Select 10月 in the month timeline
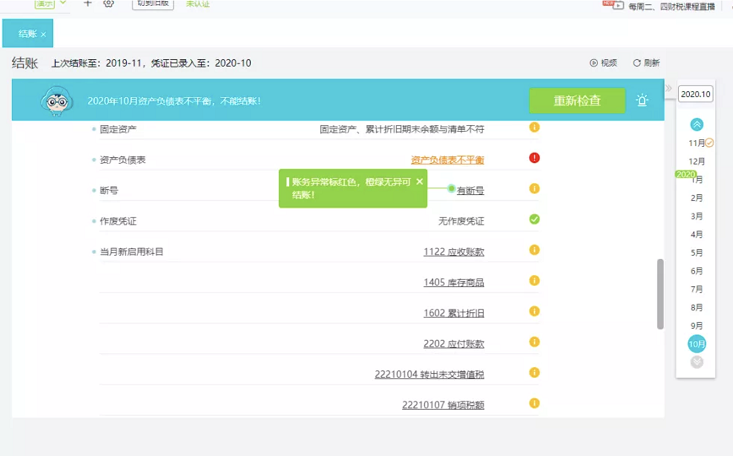733x456 pixels. (697, 344)
